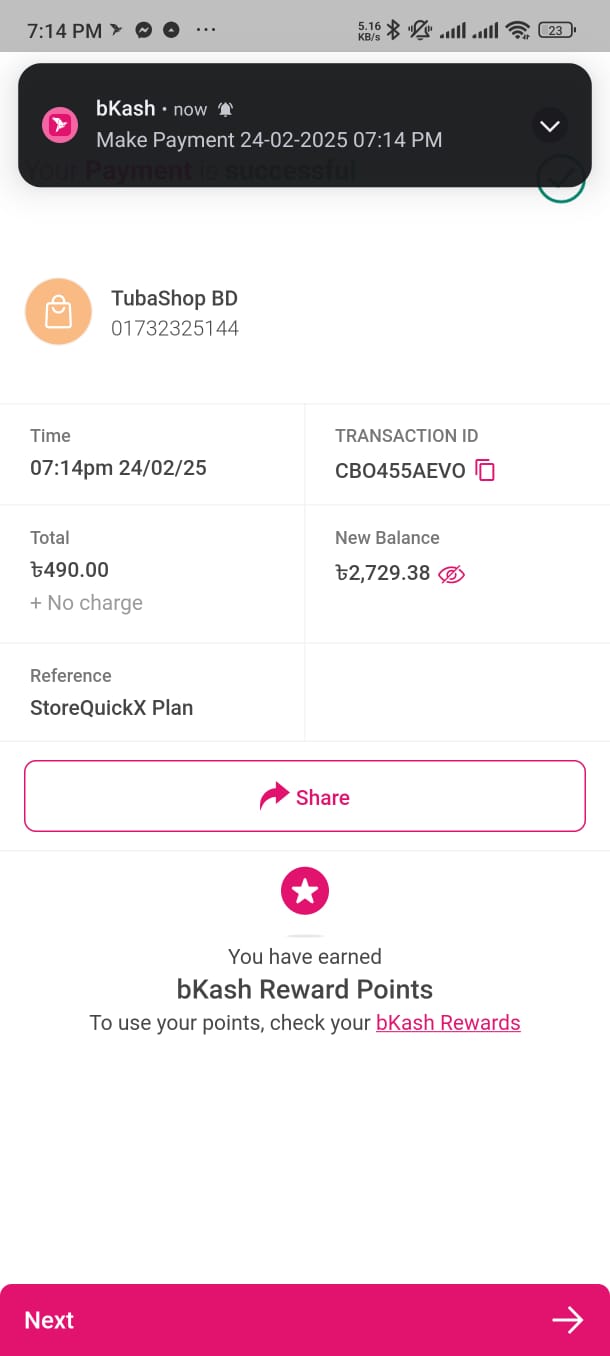Tap the Messenger icon in status bar
Image resolution: width=610 pixels, height=1356 pixels.
144,30
